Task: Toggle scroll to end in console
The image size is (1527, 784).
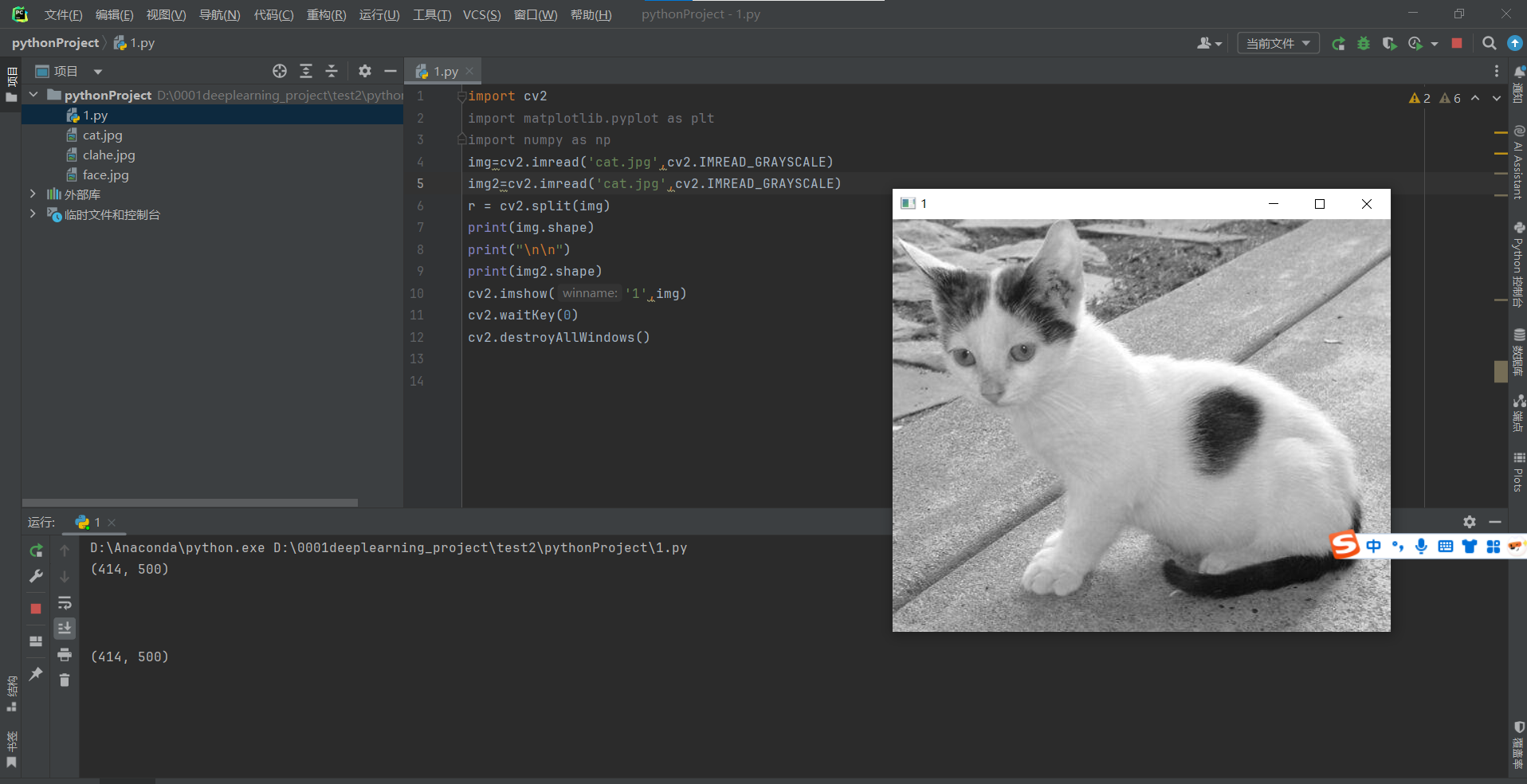Action: click(65, 629)
